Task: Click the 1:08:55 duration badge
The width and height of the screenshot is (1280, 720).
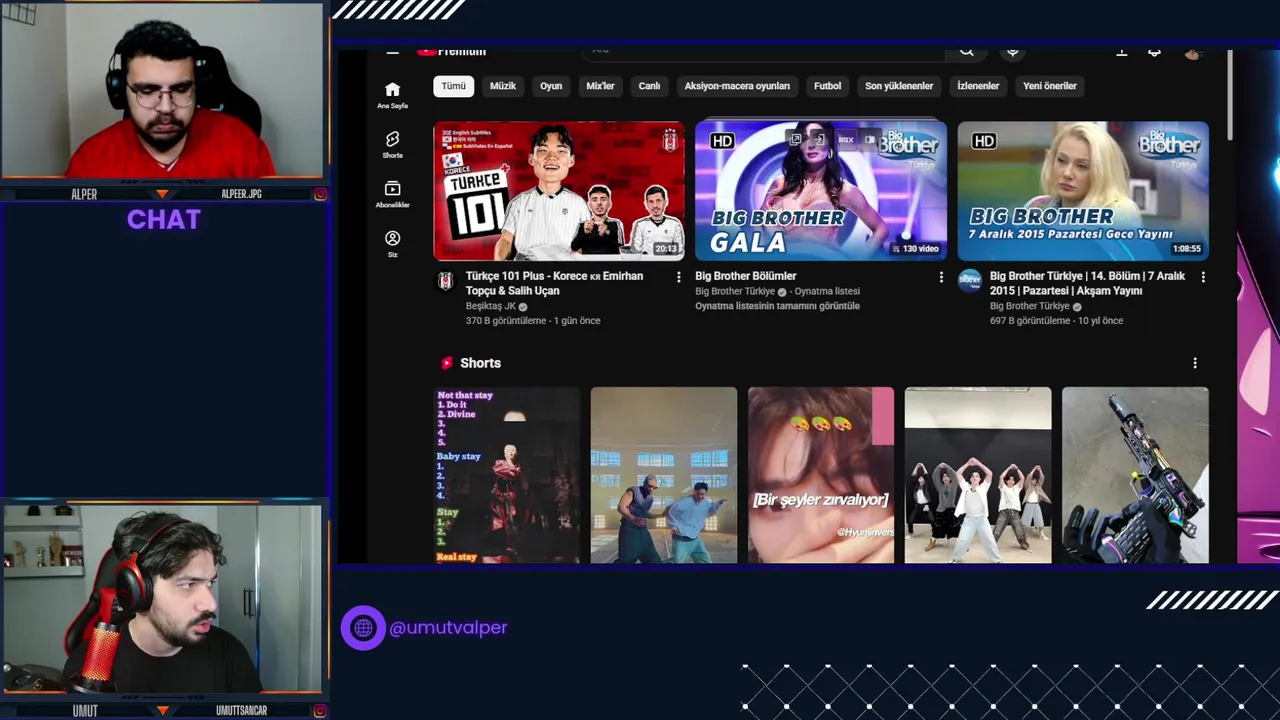Action: coord(1187,249)
